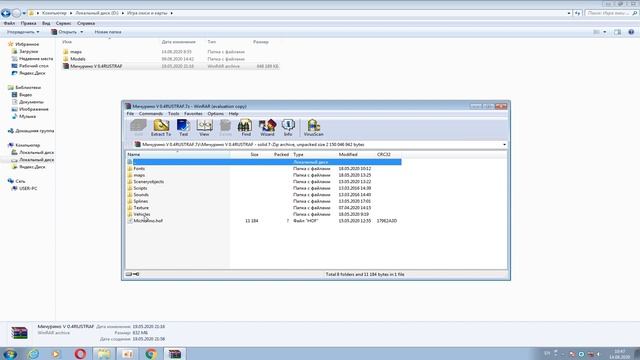Select USER-PC under Сеть
The width and height of the screenshot is (640, 360).
coord(28,189)
